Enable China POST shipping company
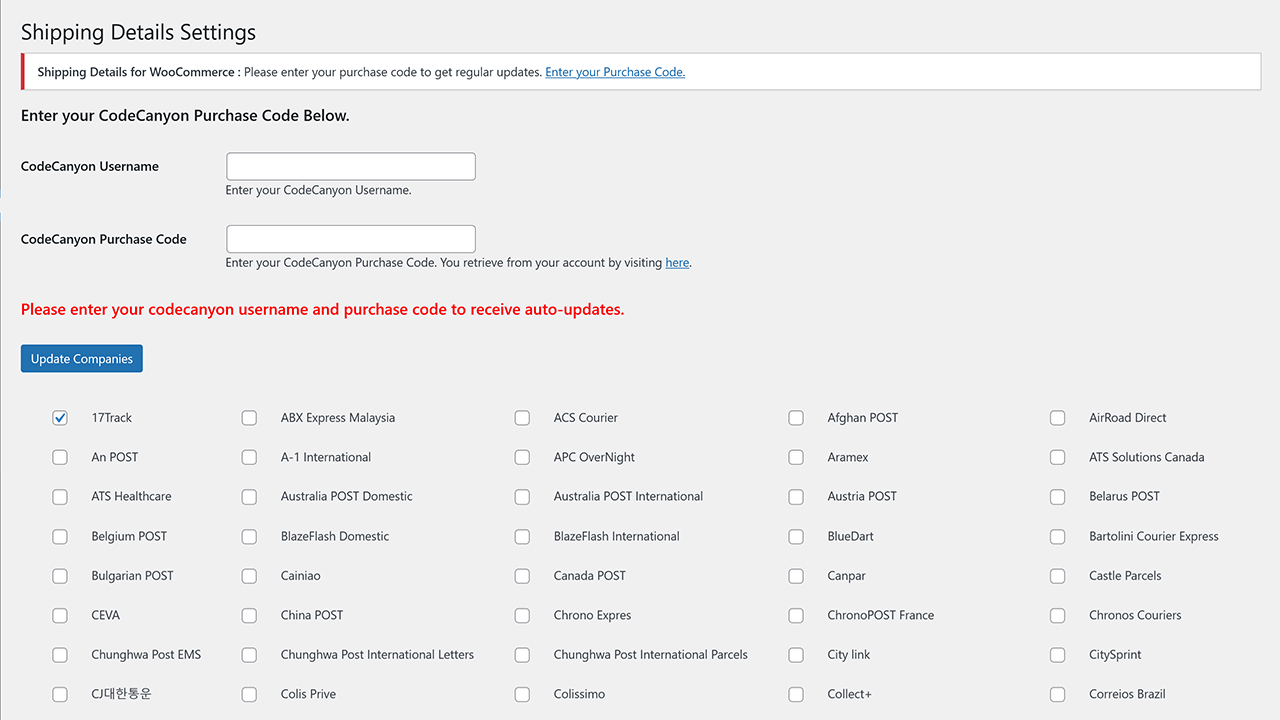The width and height of the screenshot is (1280, 720). pyautogui.click(x=249, y=615)
